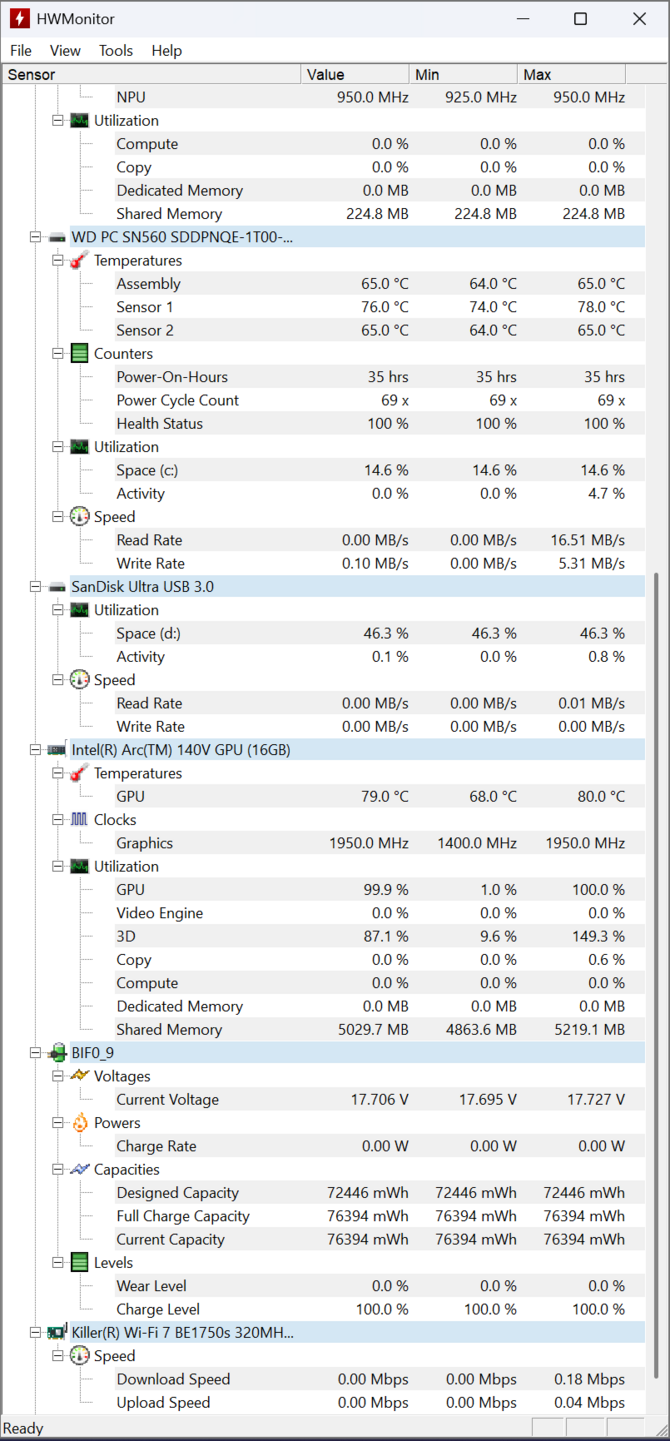Click the HWMonitor app icon in title bar
670x1441 pixels.
pos(19,19)
